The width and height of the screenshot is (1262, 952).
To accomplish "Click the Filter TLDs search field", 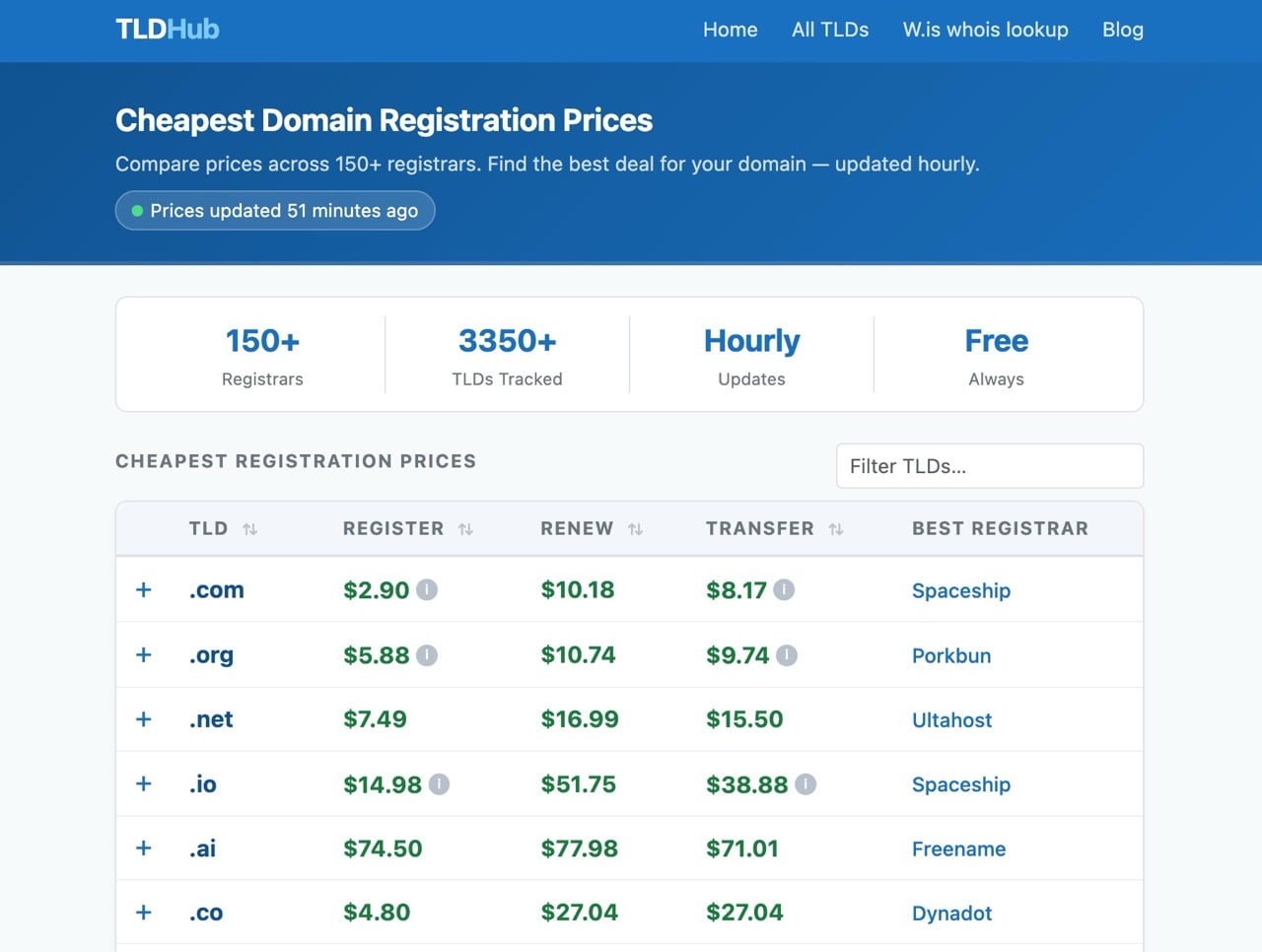I will pos(989,466).
